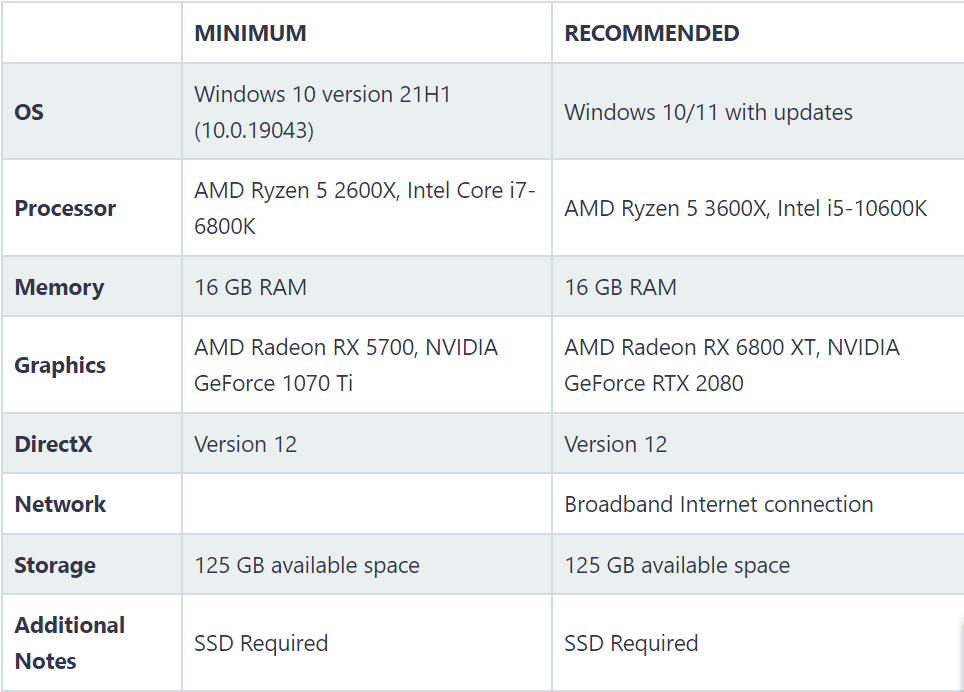Select the OS row label
The image size is (964, 692).
click(x=30, y=112)
